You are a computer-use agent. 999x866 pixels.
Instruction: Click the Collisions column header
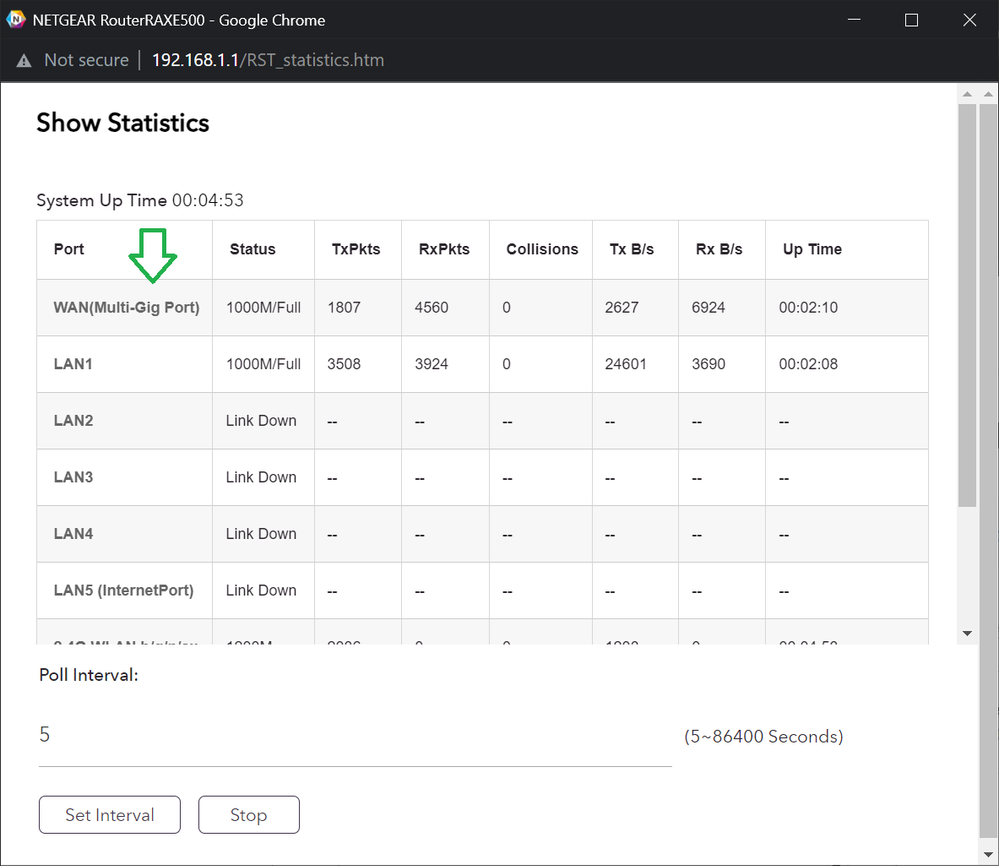click(x=542, y=249)
